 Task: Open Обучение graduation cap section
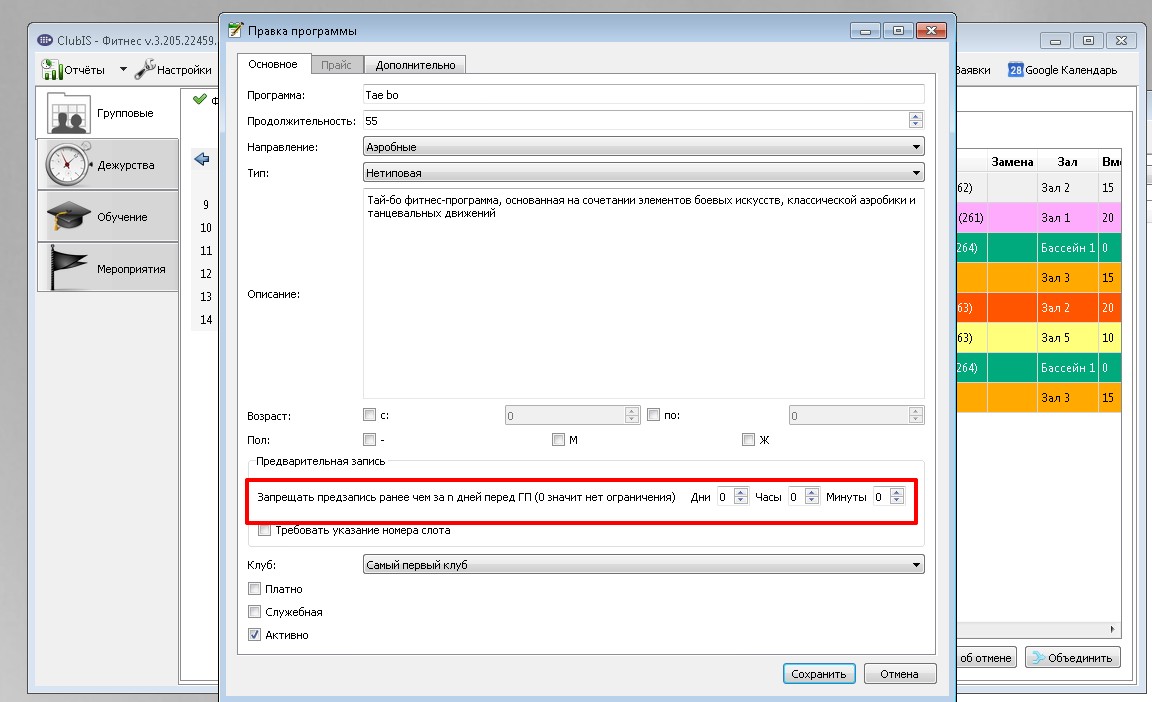(x=68, y=216)
